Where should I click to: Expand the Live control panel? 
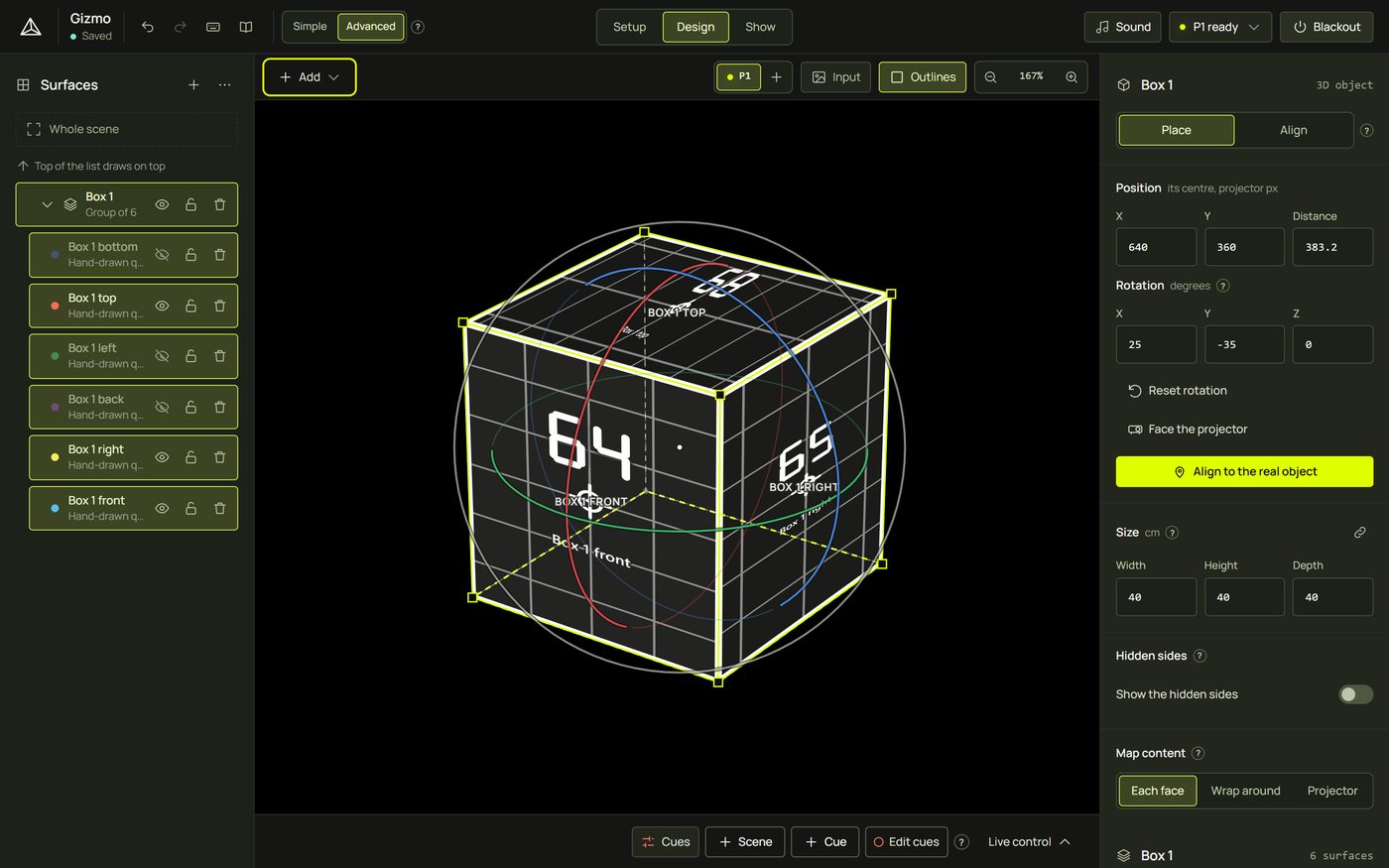click(x=1029, y=842)
